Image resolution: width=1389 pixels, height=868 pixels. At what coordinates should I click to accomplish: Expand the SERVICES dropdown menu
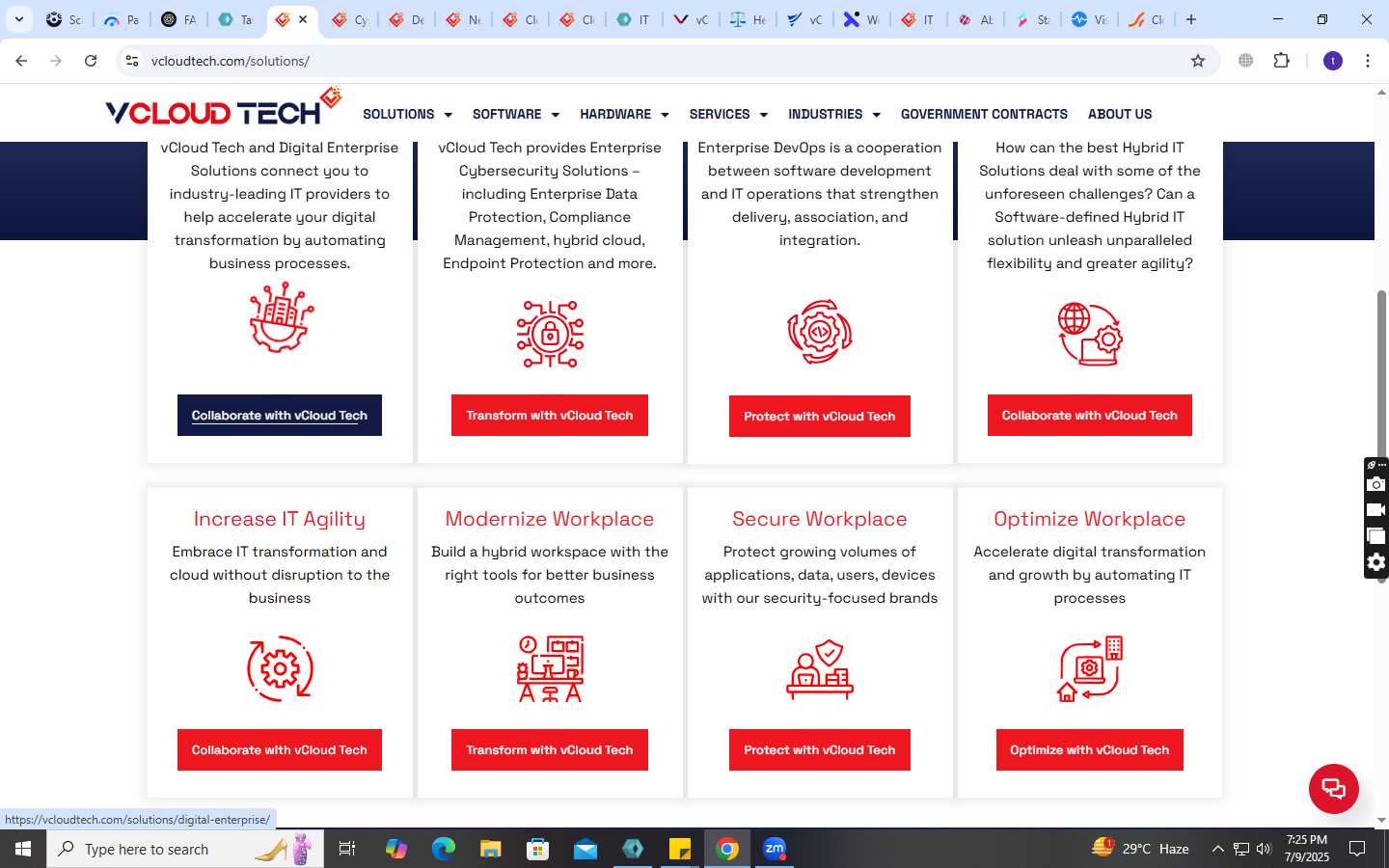(728, 114)
